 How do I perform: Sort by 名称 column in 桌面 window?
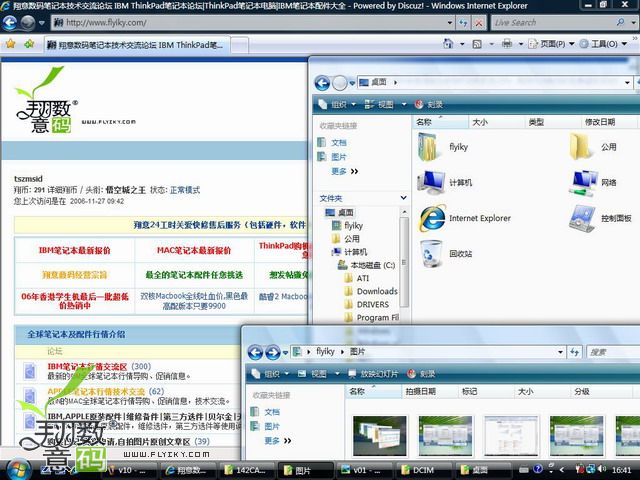(x=441, y=122)
